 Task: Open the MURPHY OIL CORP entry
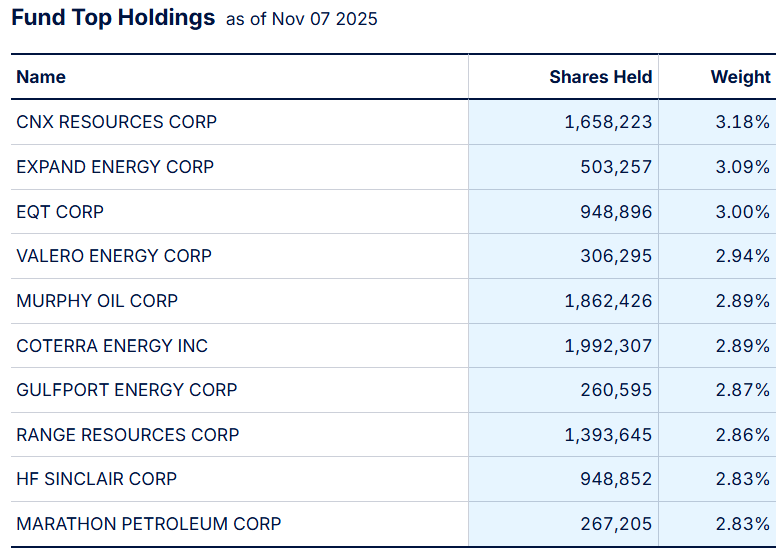(x=97, y=301)
